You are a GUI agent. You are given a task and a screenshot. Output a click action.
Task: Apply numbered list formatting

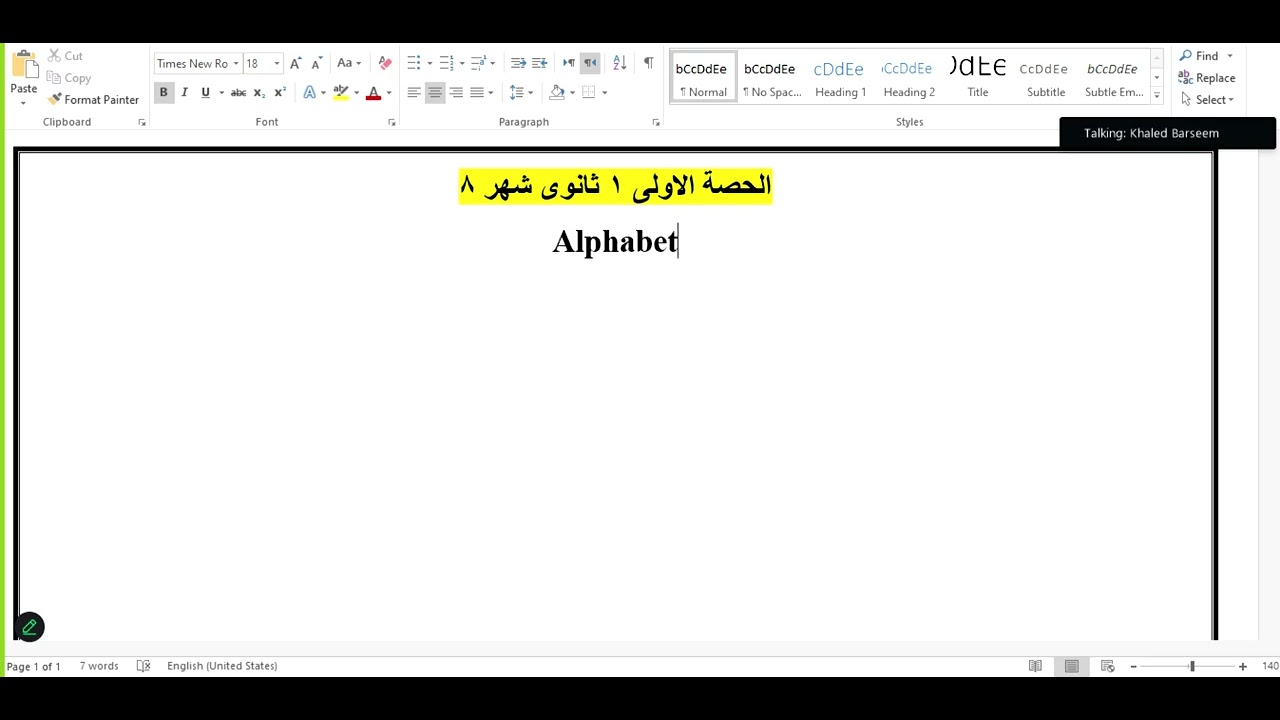446,63
